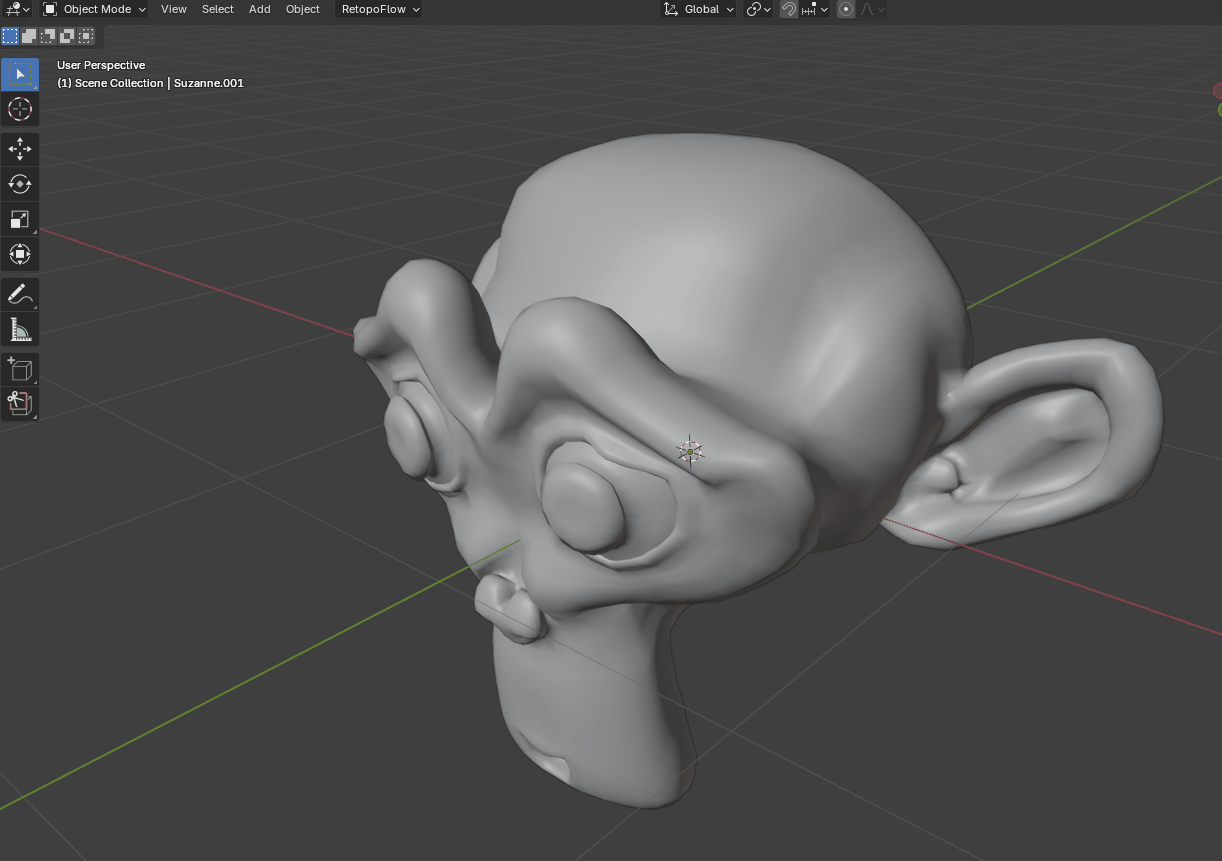This screenshot has width=1222, height=861.
Task: Toggle snapping magnet button
Action: coord(789,9)
